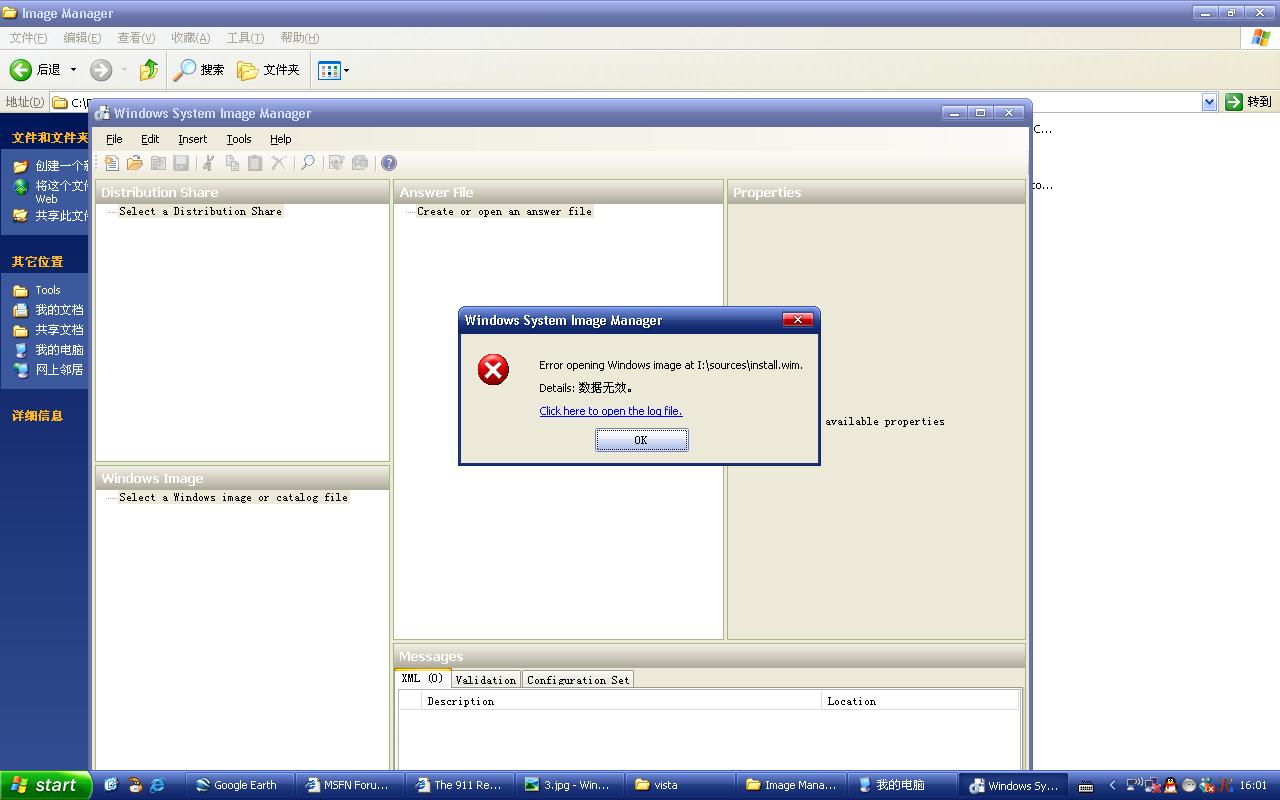Select 'Create or open an answer file' entry
The height and width of the screenshot is (800, 1280).
[x=504, y=211]
